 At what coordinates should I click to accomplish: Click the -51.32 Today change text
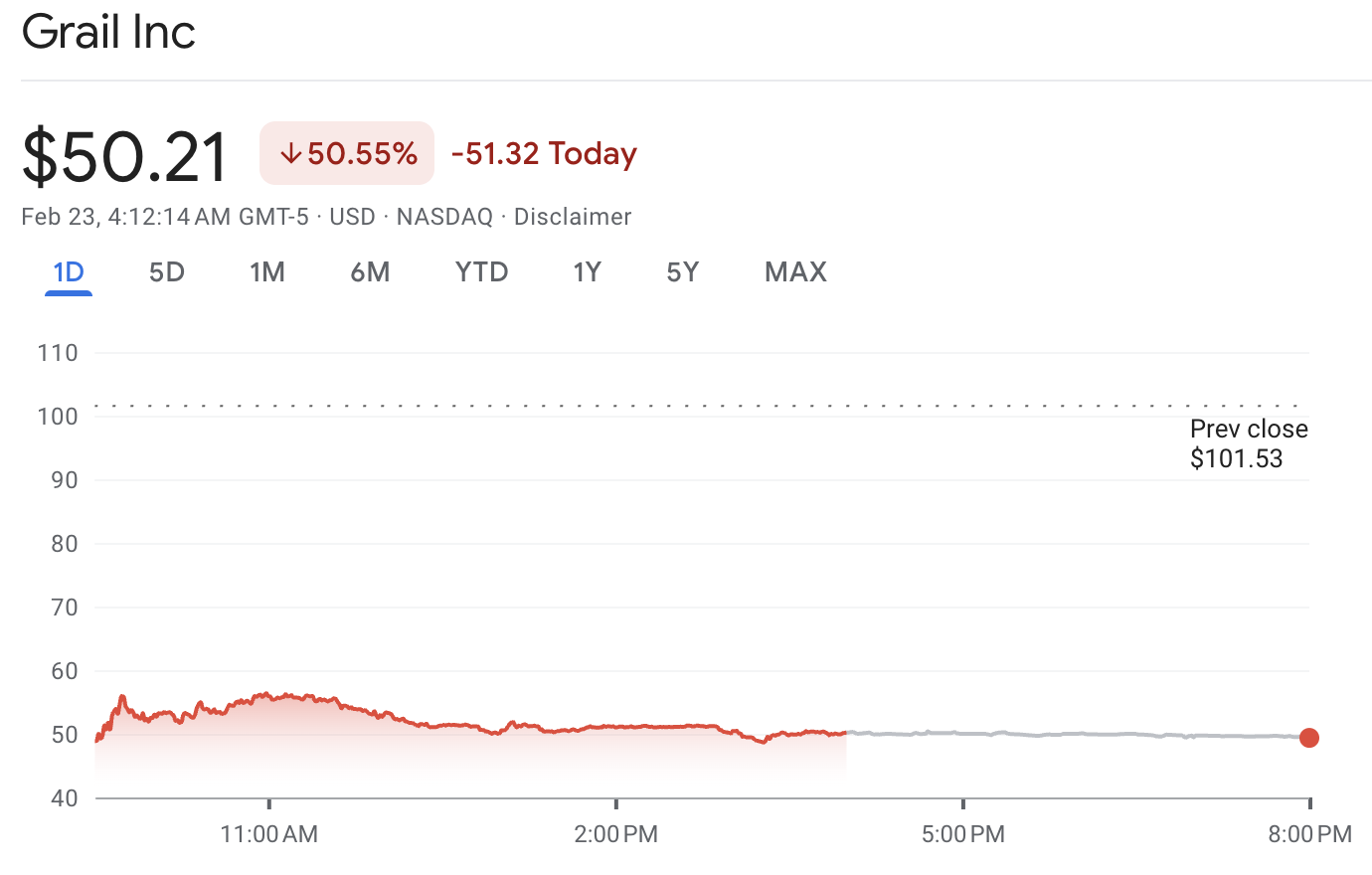click(x=544, y=154)
